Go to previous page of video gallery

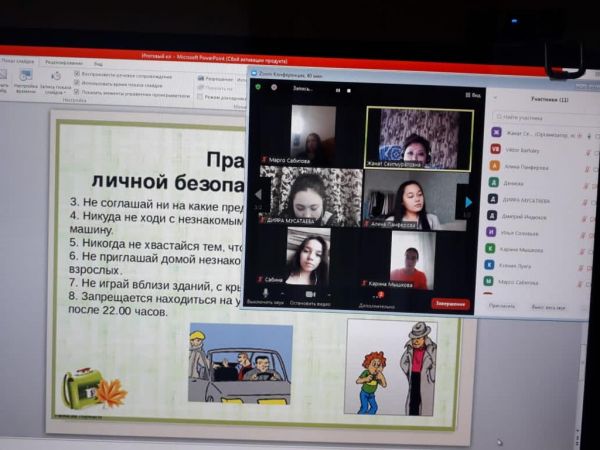[258, 196]
